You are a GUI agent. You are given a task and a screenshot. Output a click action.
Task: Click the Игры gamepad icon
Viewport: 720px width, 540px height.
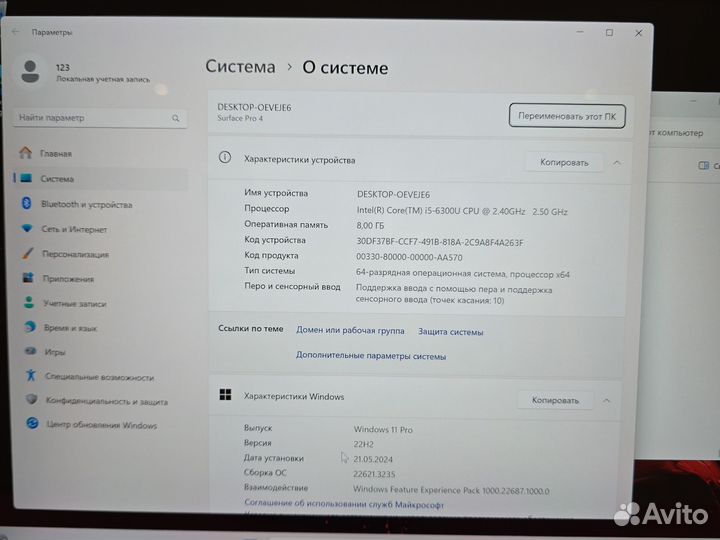tap(30, 351)
